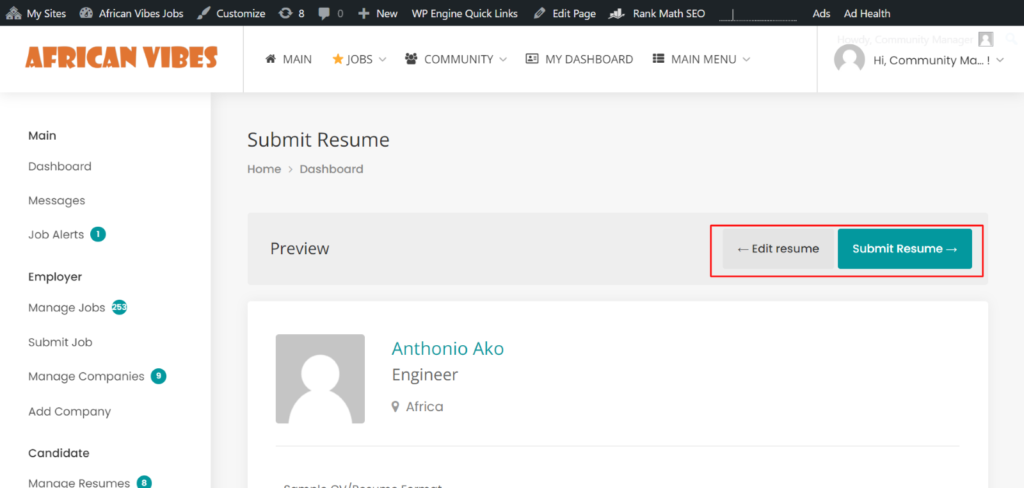The height and width of the screenshot is (488, 1024).
Task: Expand the user account chevron in header
Action: tap(1000, 60)
